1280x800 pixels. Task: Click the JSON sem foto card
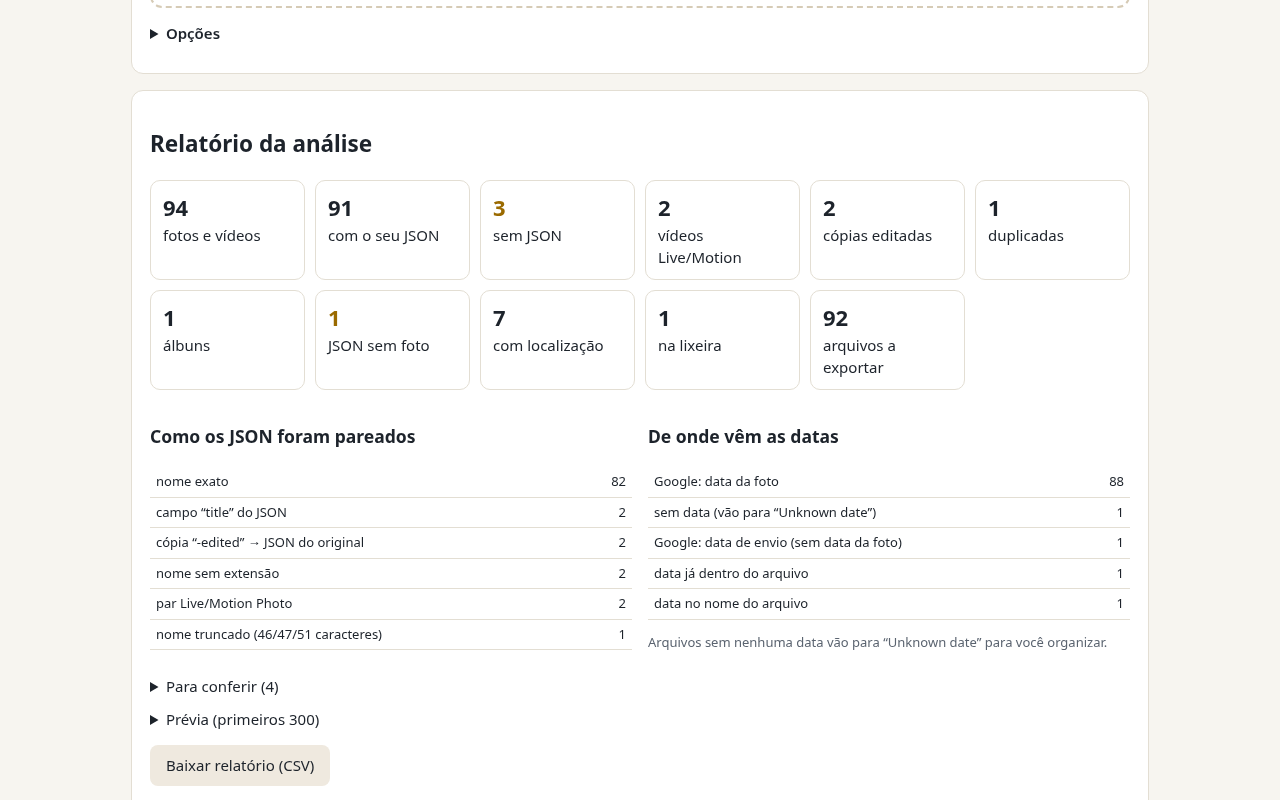[392, 340]
